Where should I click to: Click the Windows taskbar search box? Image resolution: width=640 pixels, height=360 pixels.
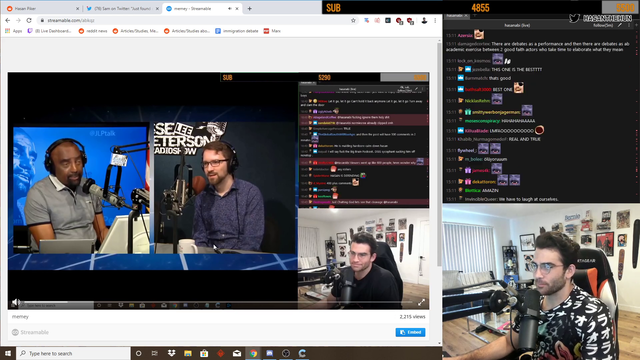73,353
